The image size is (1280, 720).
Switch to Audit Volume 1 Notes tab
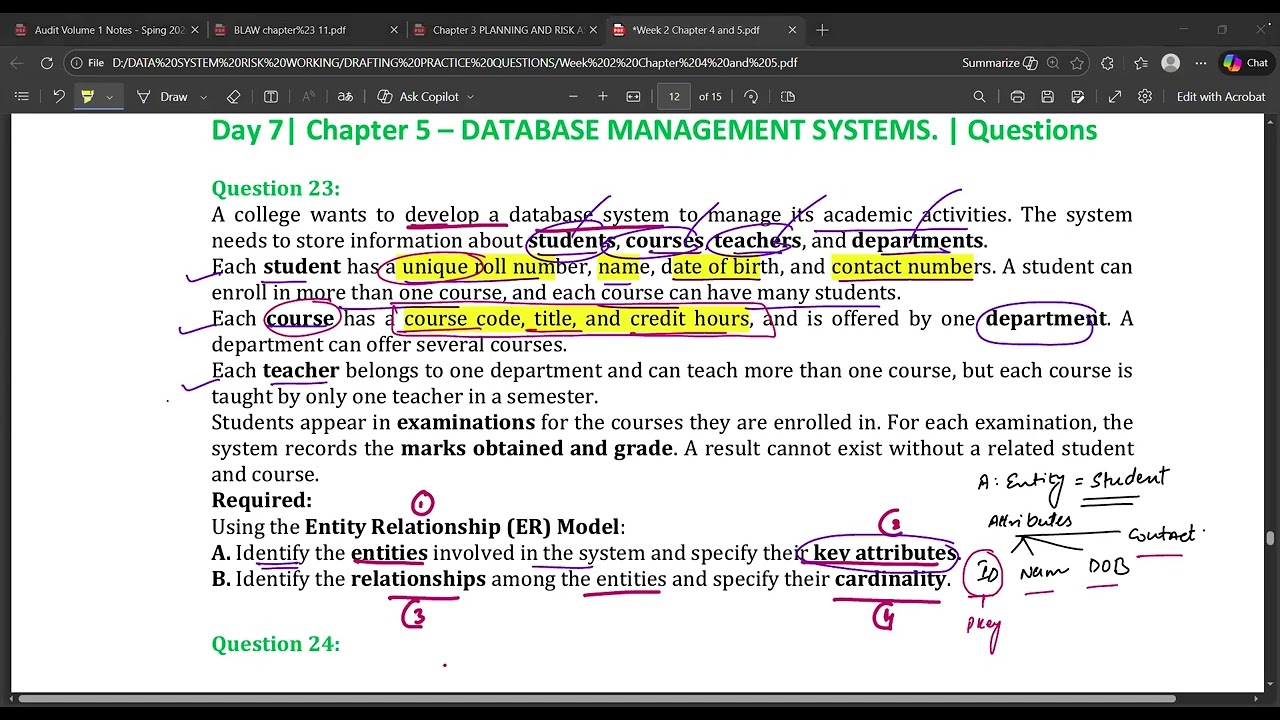(x=105, y=30)
